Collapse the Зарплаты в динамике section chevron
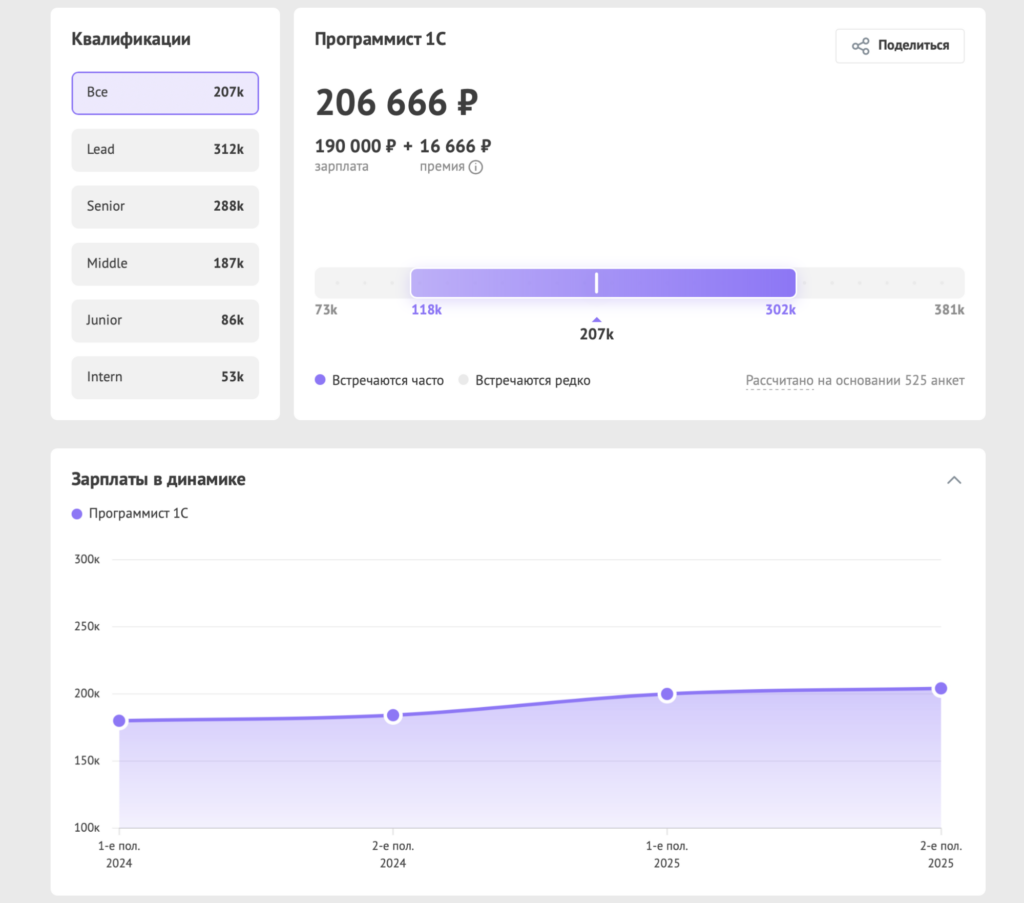Image resolution: width=1024 pixels, height=903 pixels. pyautogui.click(x=954, y=480)
